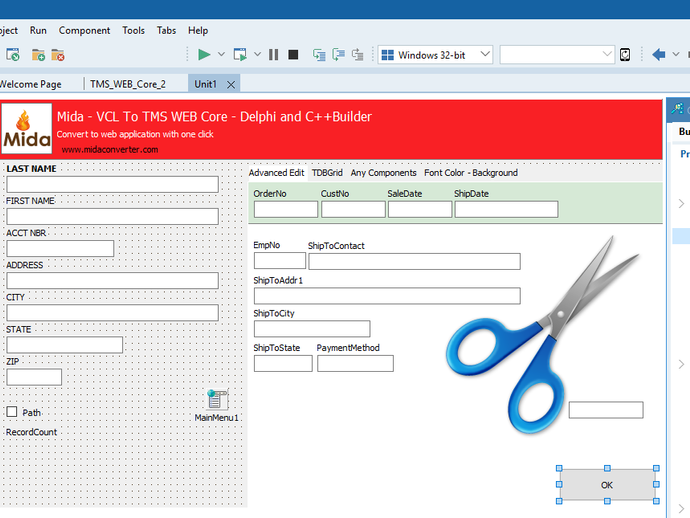
Task: Click the Pause toolbar icon
Action: click(273, 55)
